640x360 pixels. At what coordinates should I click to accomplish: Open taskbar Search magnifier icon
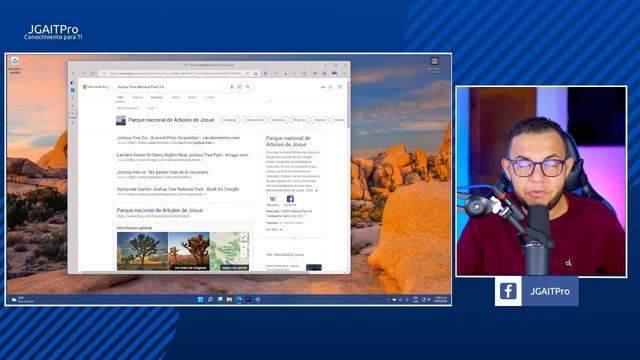(210, 300)
